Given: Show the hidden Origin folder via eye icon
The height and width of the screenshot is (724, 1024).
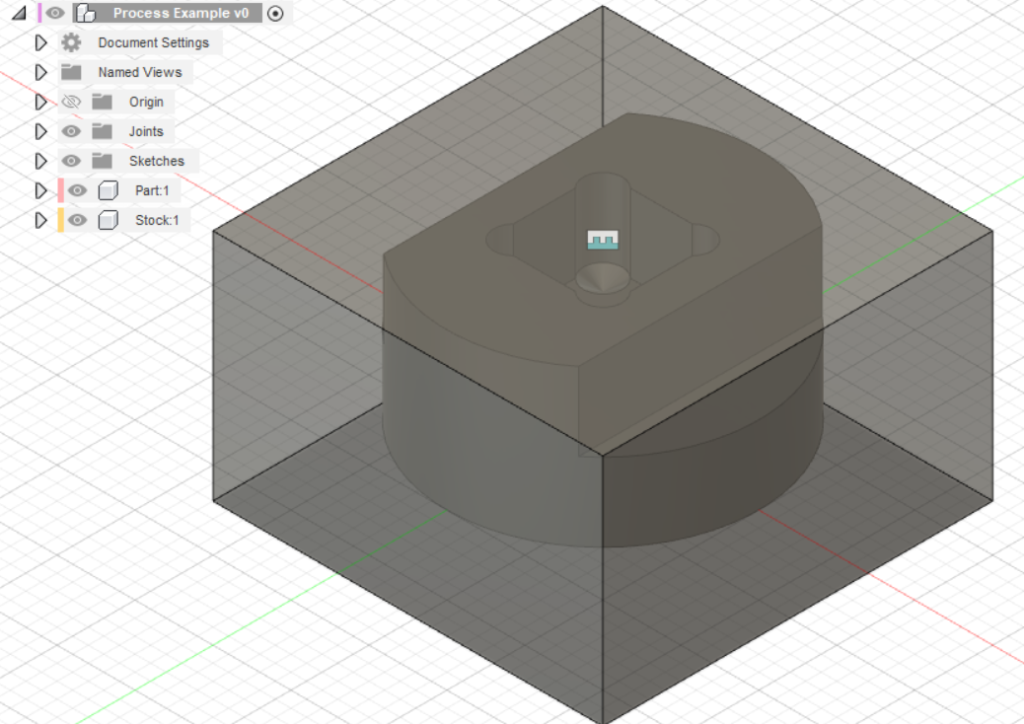Looking at the screenshot, I should (x=70, y=102).
